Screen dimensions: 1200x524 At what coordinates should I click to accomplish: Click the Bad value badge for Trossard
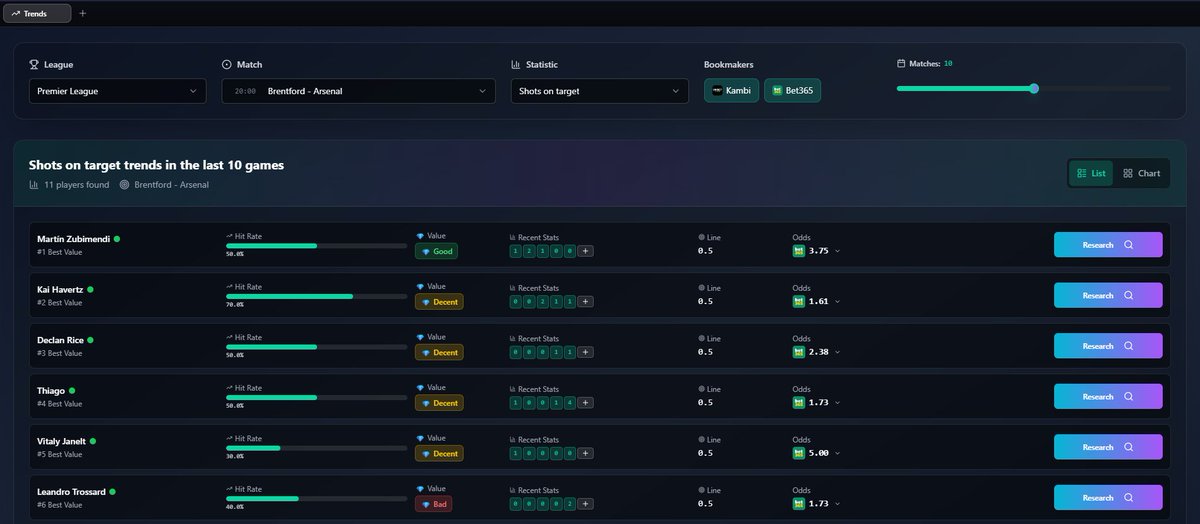433,504
